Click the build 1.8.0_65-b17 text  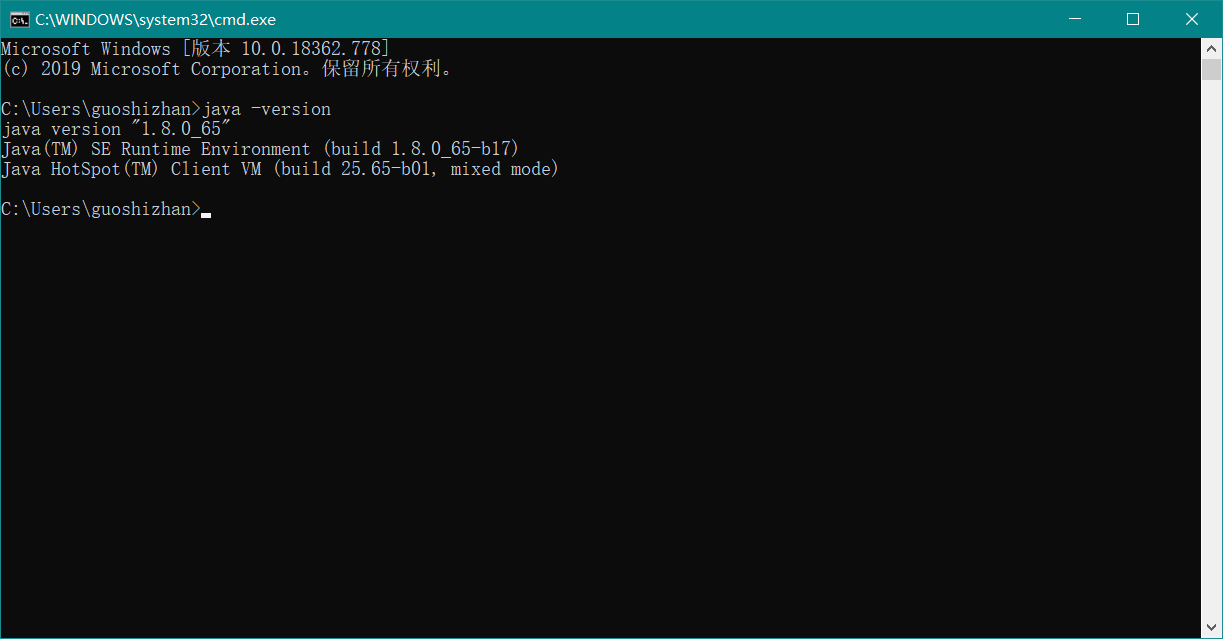420,149
